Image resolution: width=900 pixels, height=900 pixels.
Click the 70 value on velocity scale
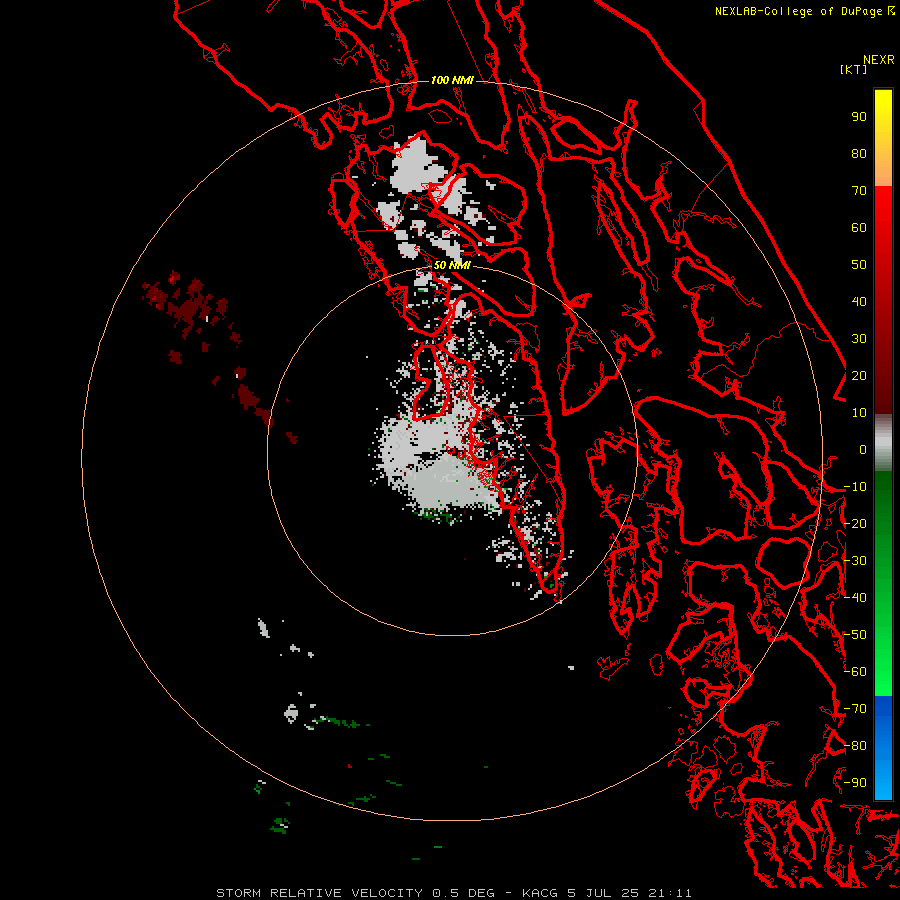[859, 191]
